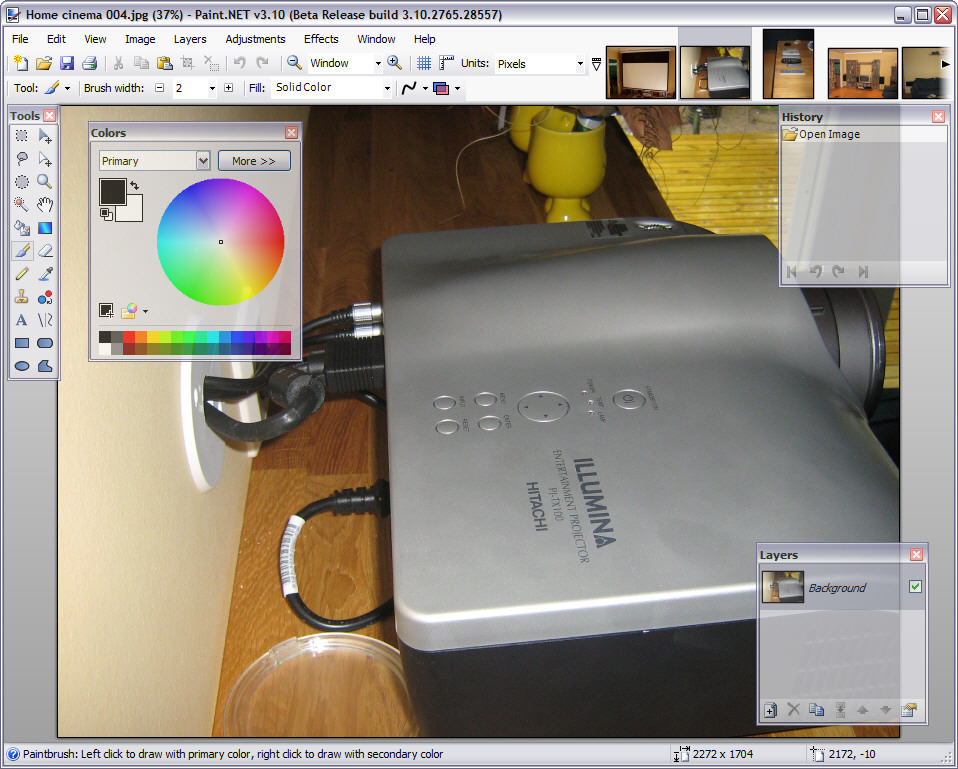
Task: Open the Primary color selector dropdown
Action: [203, 161]
